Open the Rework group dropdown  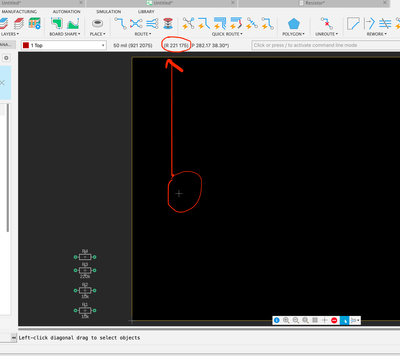click(377, 34)
